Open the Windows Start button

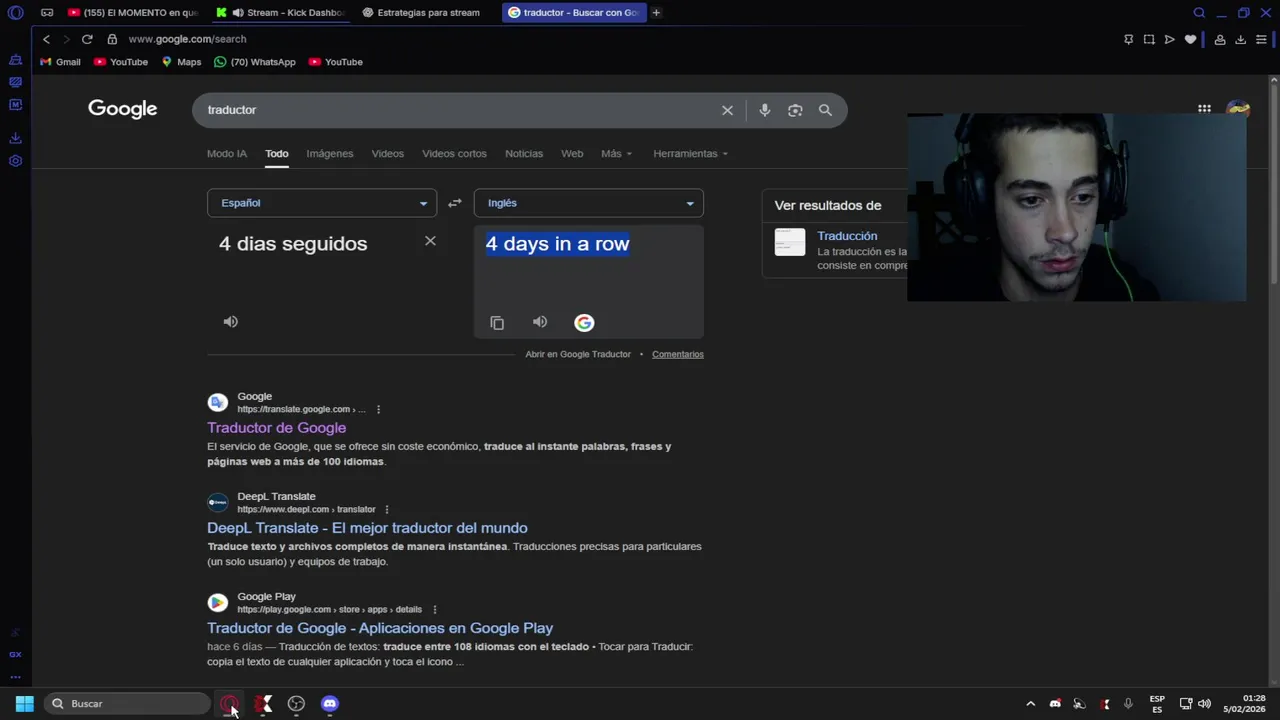[25, 704]
